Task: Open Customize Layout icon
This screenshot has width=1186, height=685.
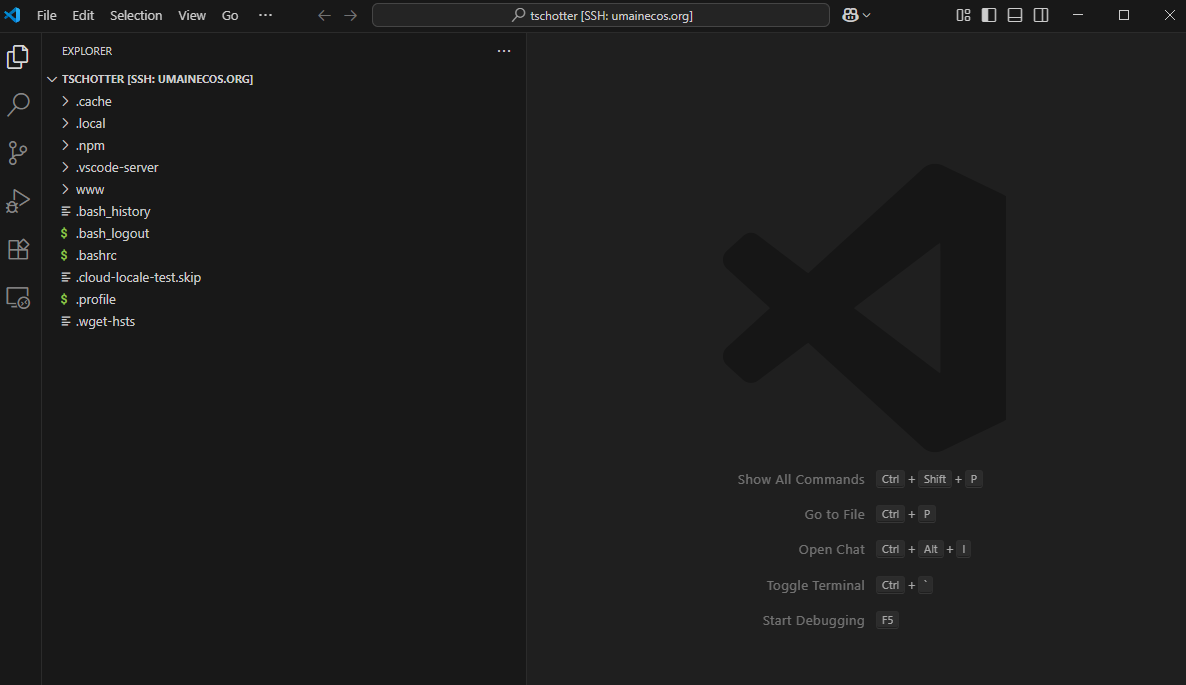Action: point(963,15)
